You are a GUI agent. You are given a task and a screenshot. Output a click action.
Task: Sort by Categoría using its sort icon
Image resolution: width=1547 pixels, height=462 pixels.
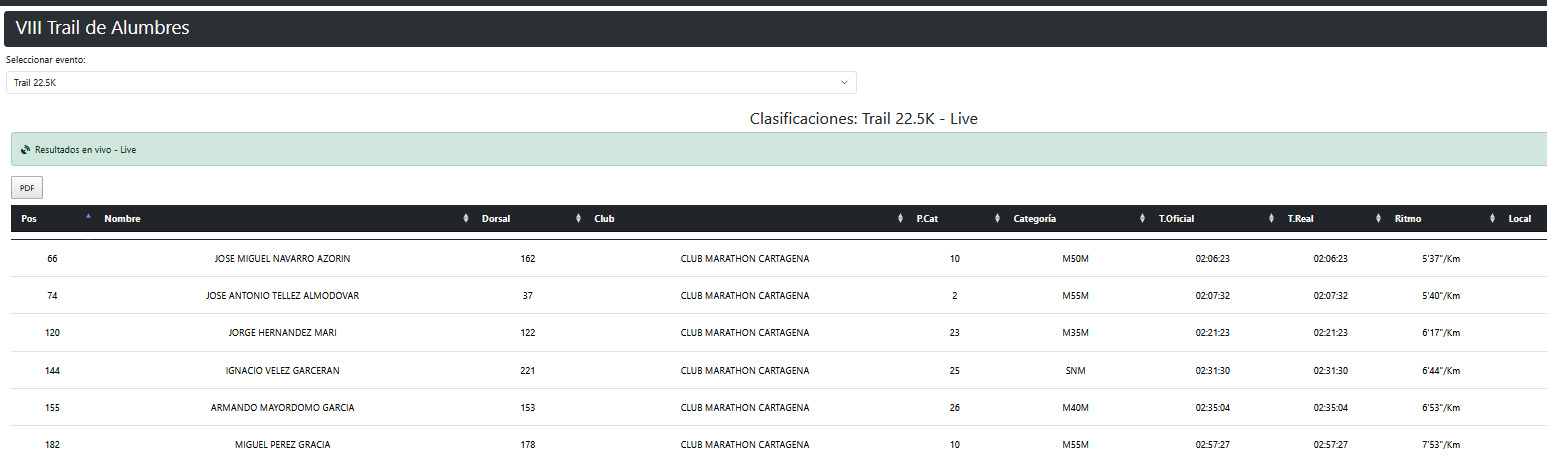tap(1143, 219)
